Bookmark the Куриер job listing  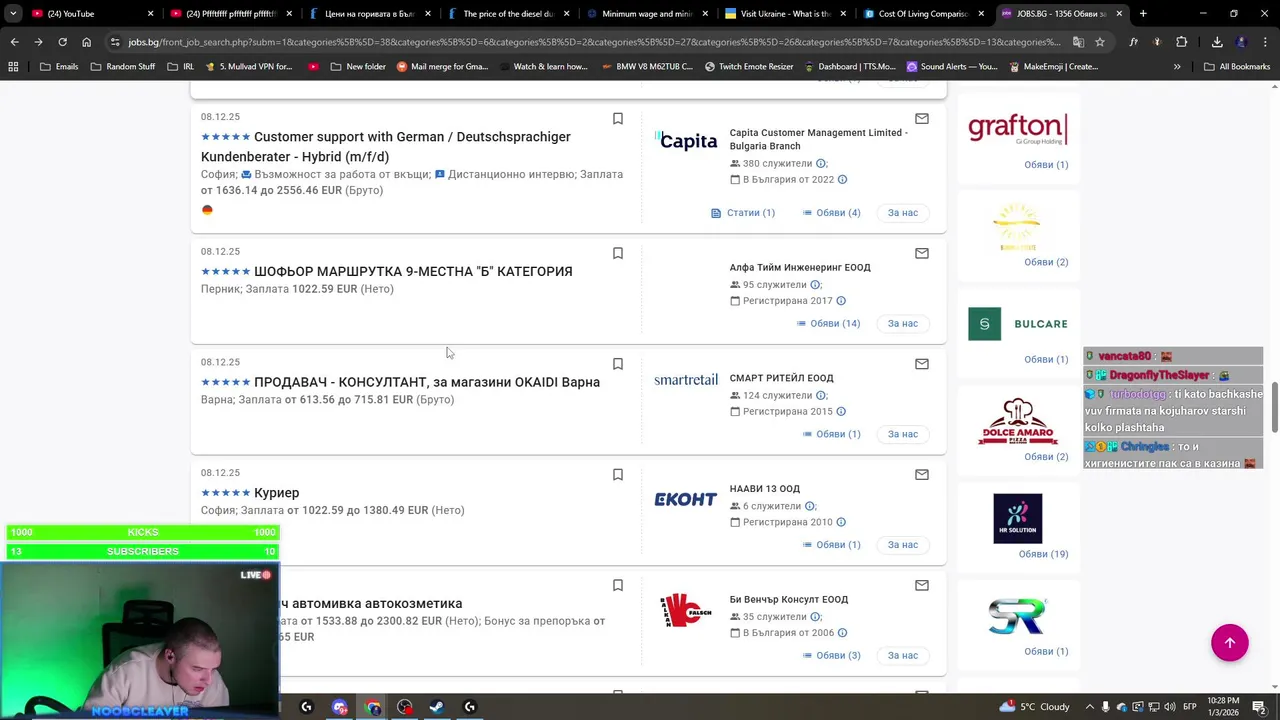[x=618, y=475]
